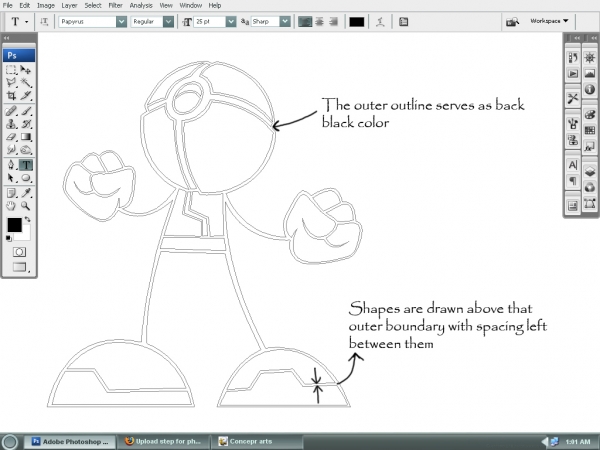Select the Slice tool
This screenshot has height=450, width=600.
pos(26,95)
